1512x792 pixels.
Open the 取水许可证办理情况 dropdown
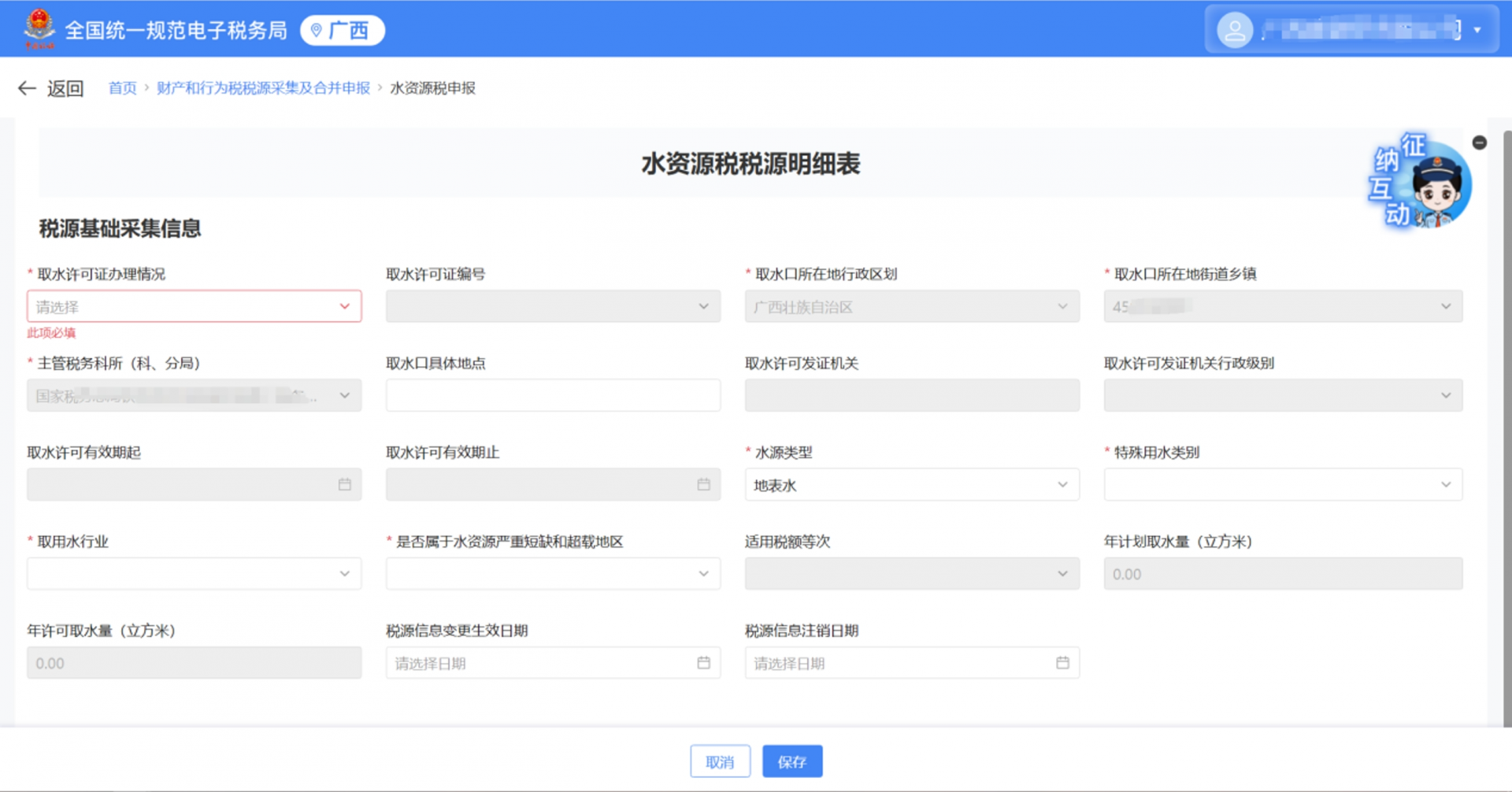coord(194,305)
